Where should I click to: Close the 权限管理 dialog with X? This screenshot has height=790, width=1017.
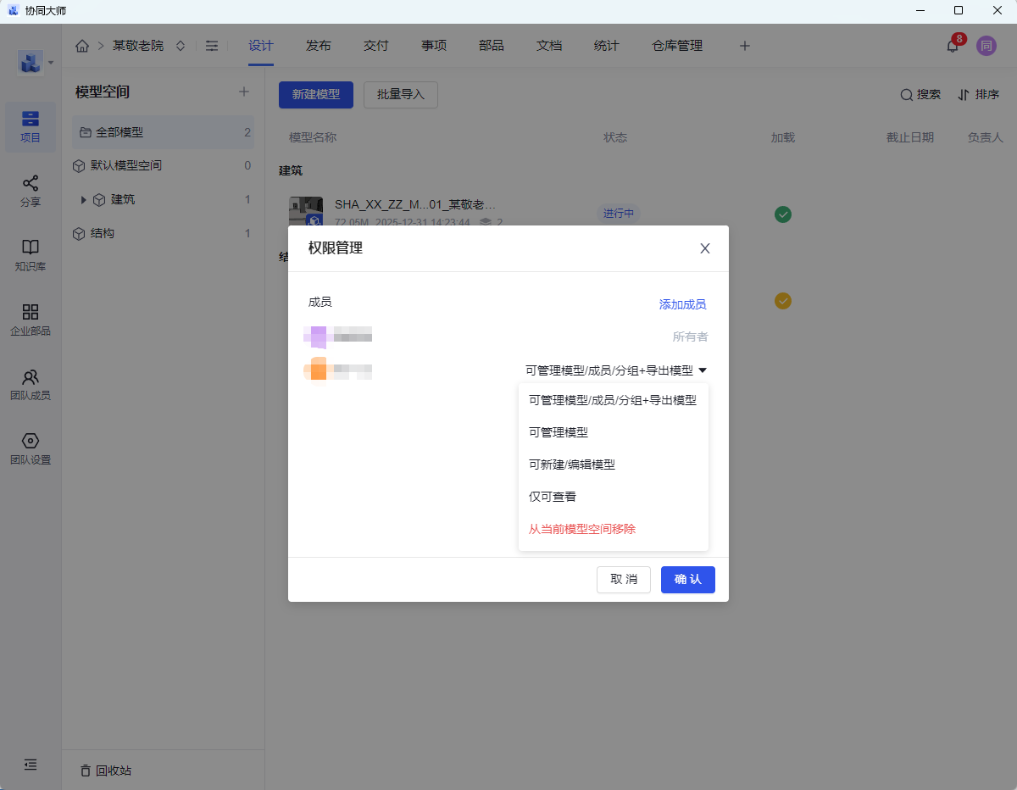coord(705,248)
